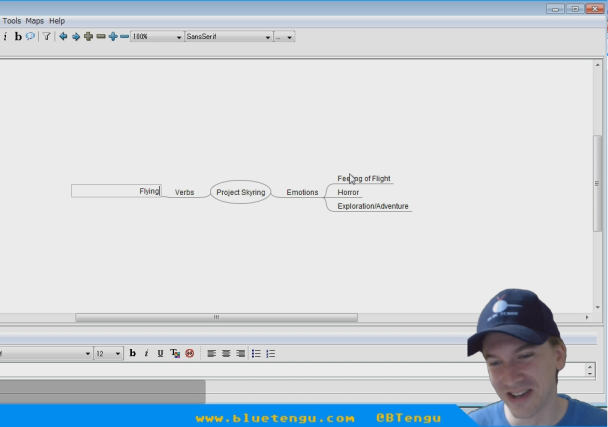Open the note editor font family dropdown
Image resolution: width=608 pixels, height=427 pixels.
click(46, 353)
